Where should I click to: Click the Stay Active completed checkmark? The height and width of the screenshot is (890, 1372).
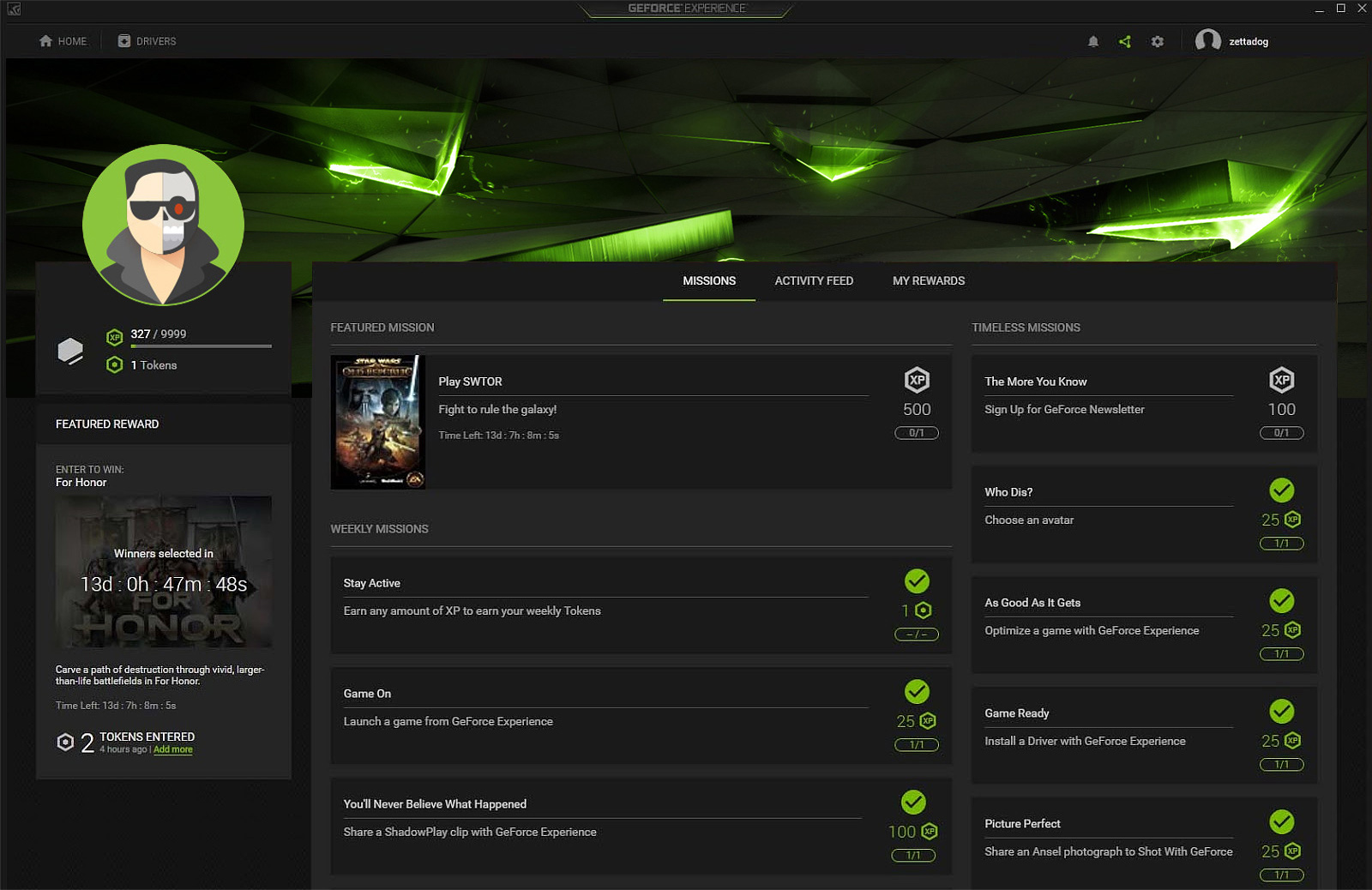click(x=917, y=581)
